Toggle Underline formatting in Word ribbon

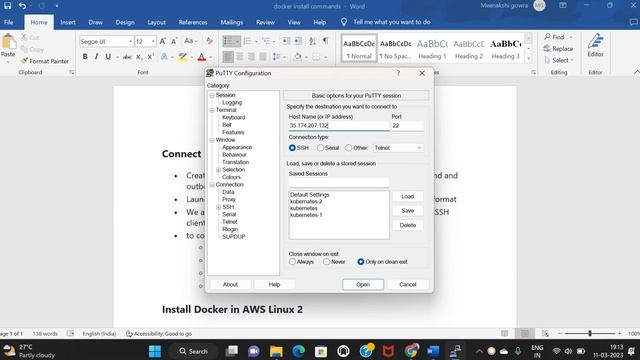(x=108, y=57)
